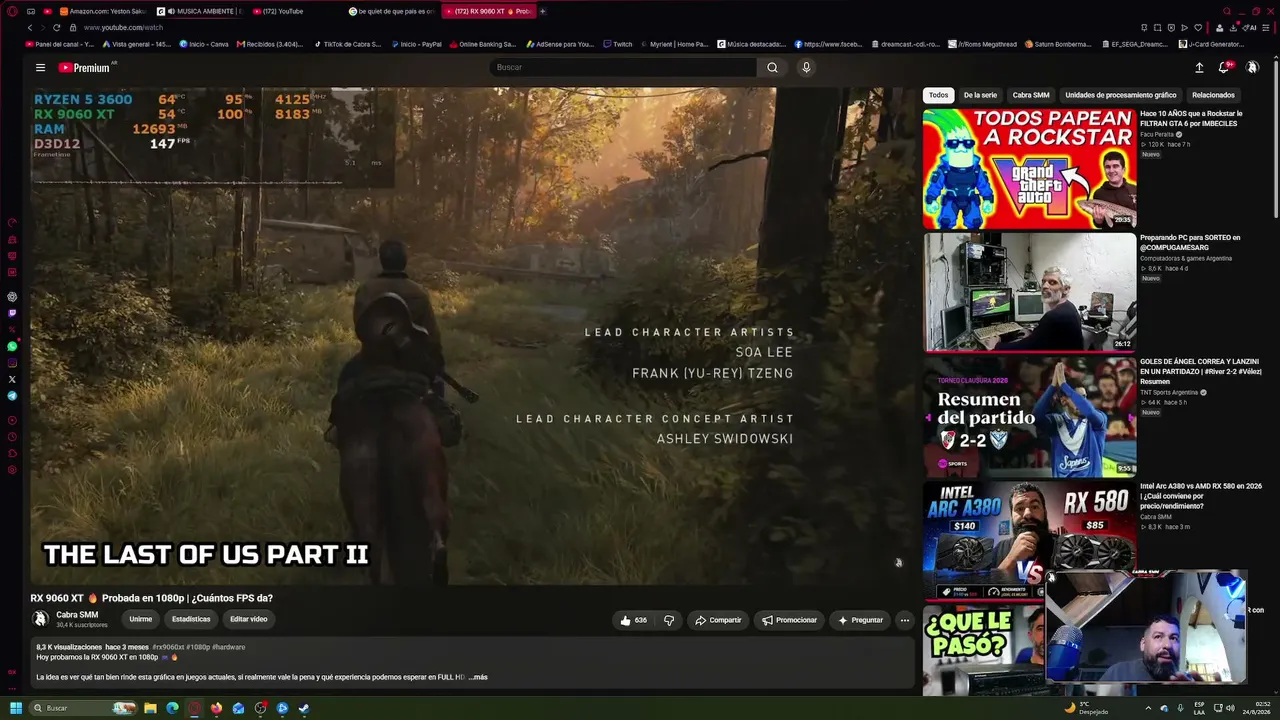The height and width of the screenshot is (720, 1280).
Task: Switch to MUSICA AMBIENTE tab
Action: point(199,11)
